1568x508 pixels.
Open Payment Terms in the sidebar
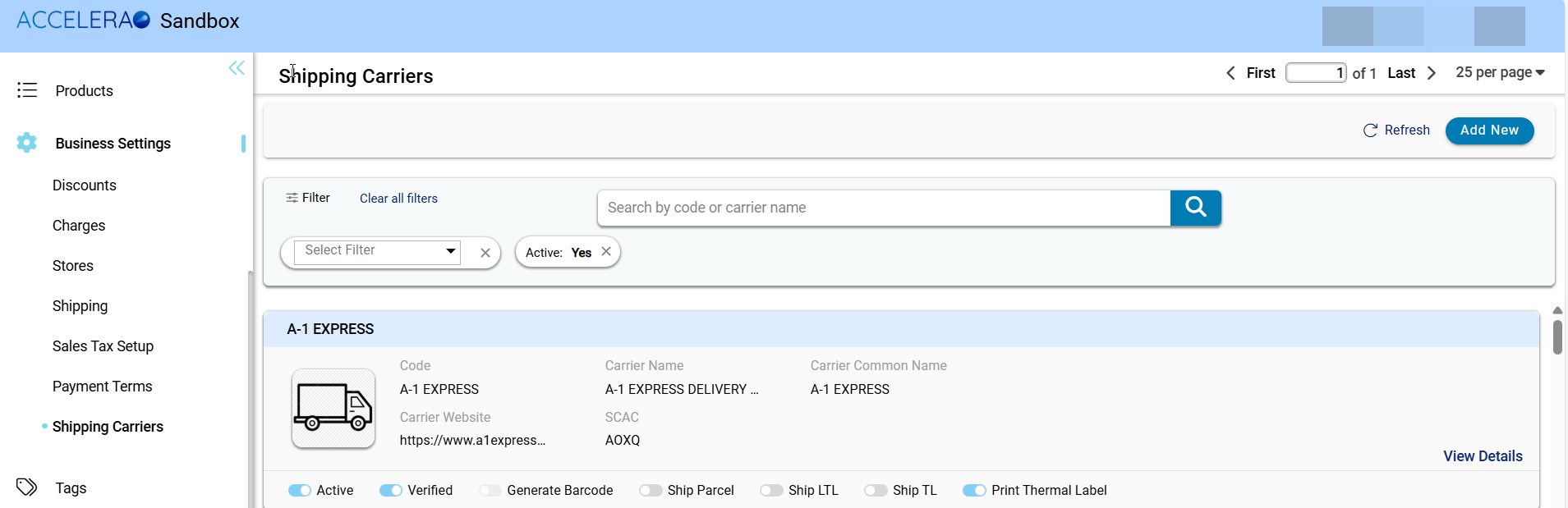pyautogui.click(x=103, y=387)
